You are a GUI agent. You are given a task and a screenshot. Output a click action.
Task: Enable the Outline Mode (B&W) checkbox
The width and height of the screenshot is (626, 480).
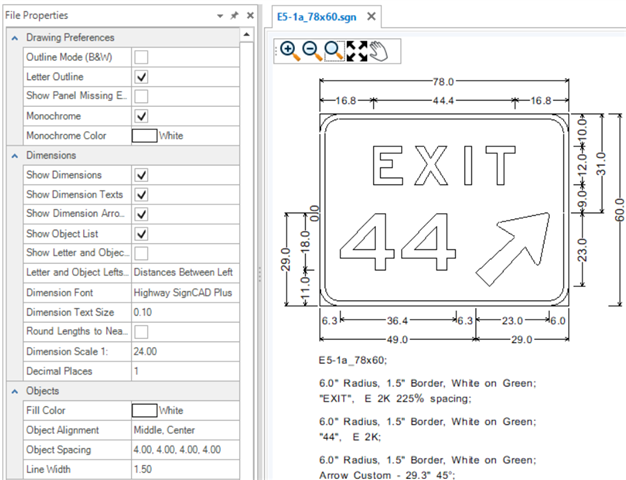[x=141, y=57]
